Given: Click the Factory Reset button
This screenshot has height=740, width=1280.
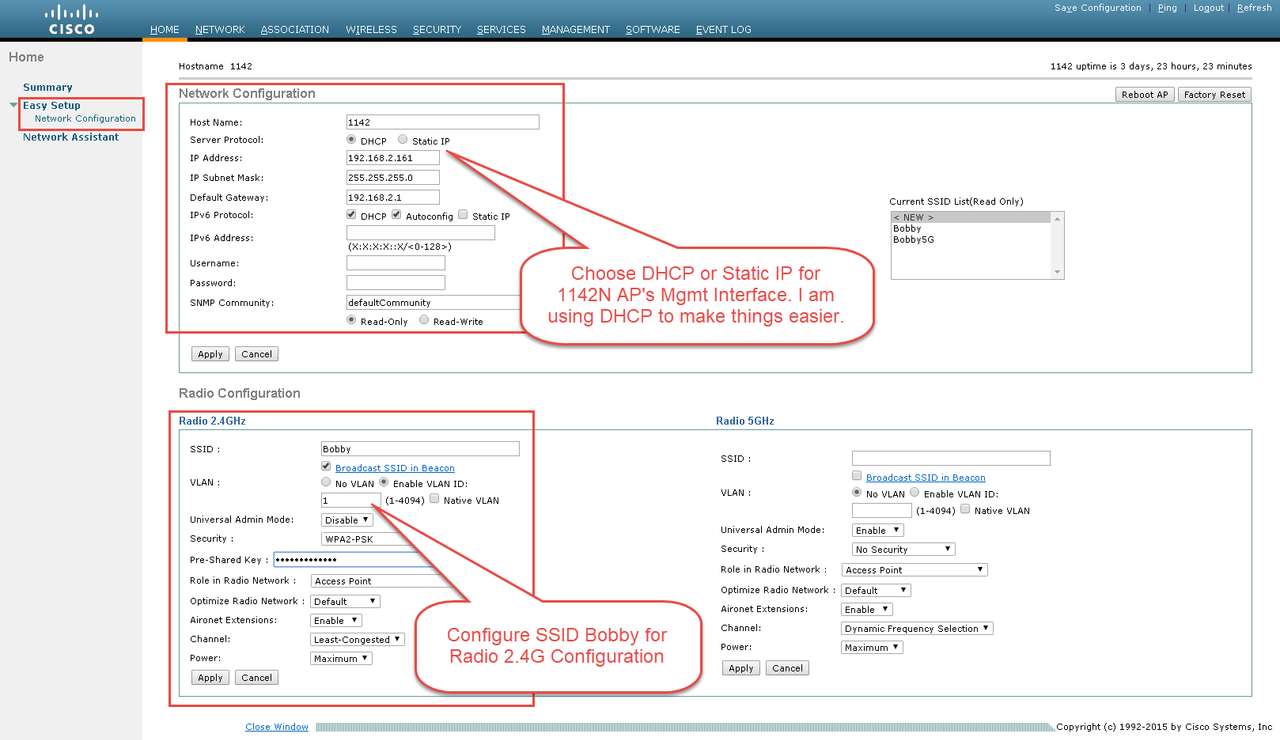Looking at the screenshot, I should tap(1214, 95).
